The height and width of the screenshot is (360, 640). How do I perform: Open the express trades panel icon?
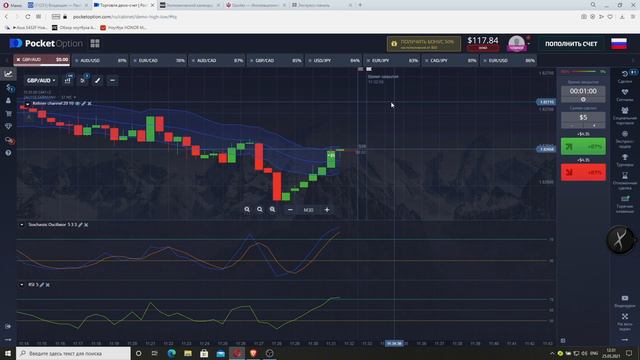coord(624,139)
